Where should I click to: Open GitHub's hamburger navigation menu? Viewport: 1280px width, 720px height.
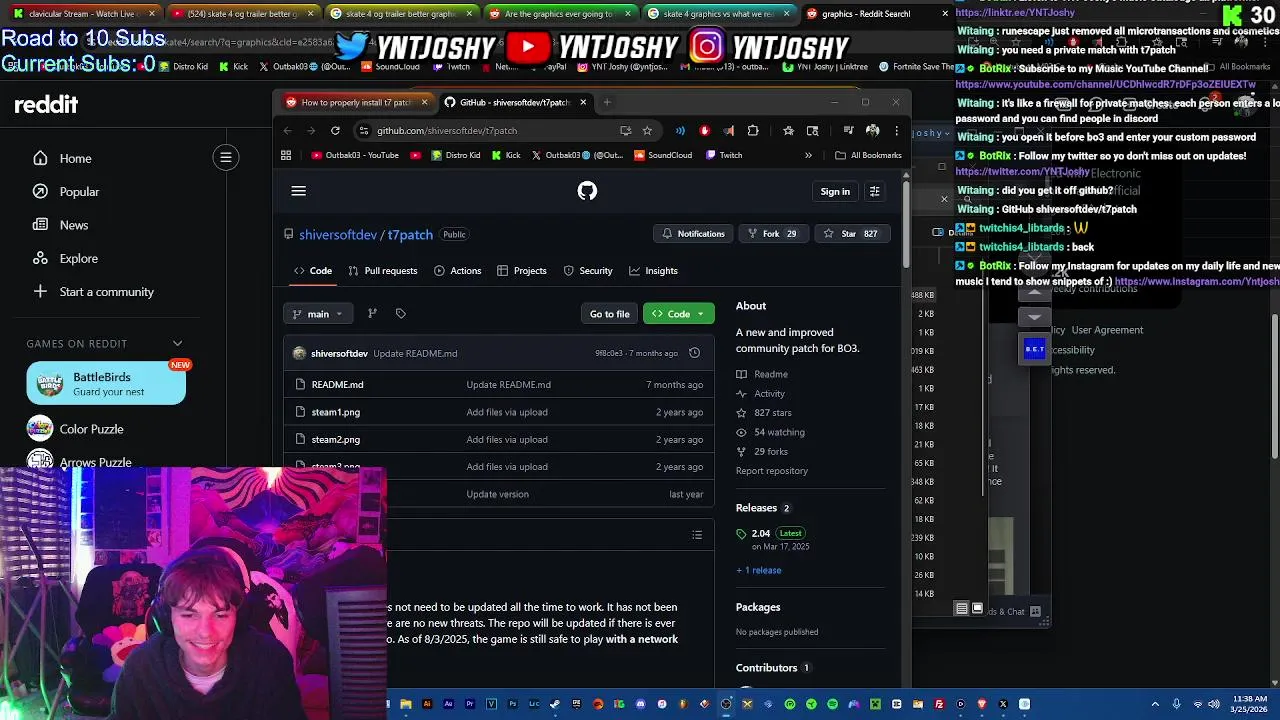tap(298, 191)
